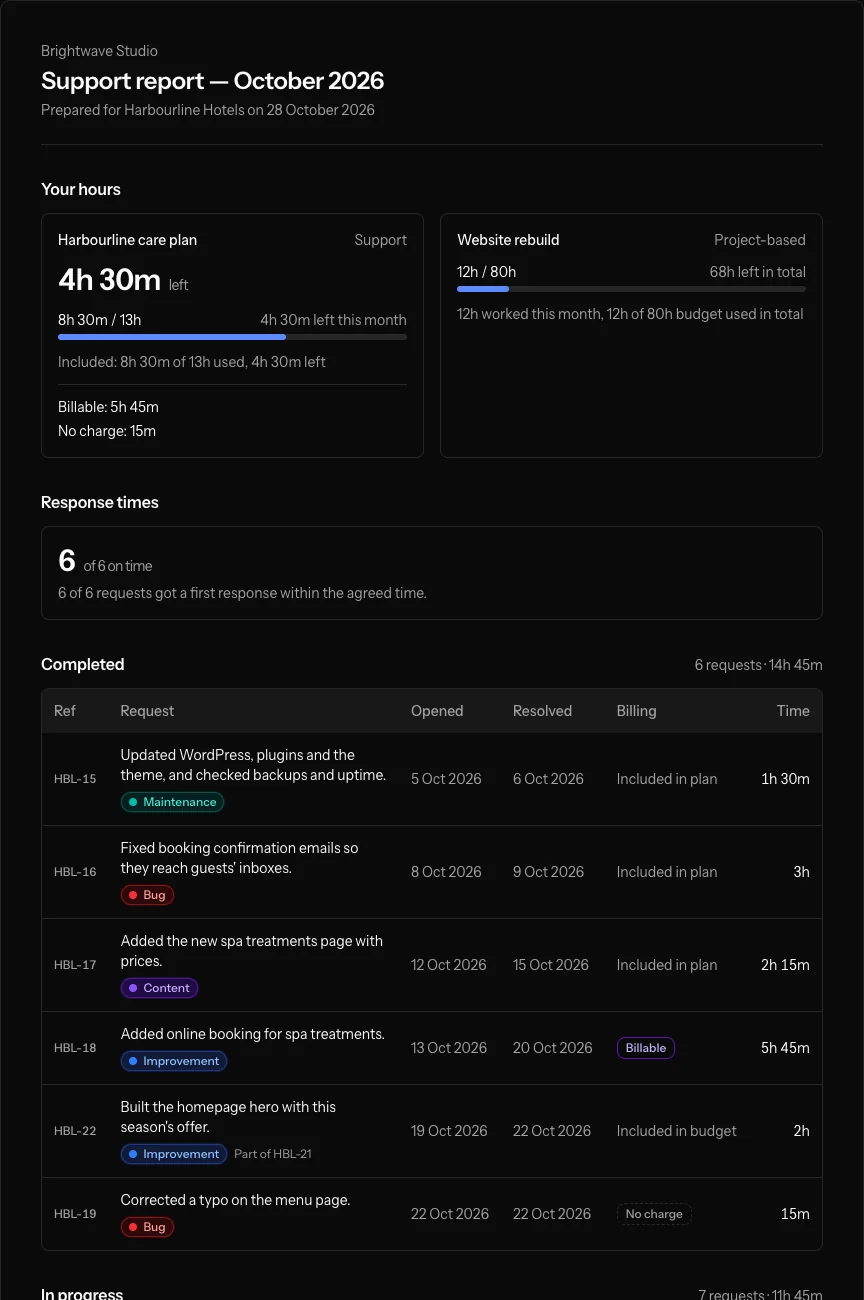The image size is (864, 1300).
Task: Click the "6 requests · 14h 45m" summary
Action: click(x=759, y=665)
